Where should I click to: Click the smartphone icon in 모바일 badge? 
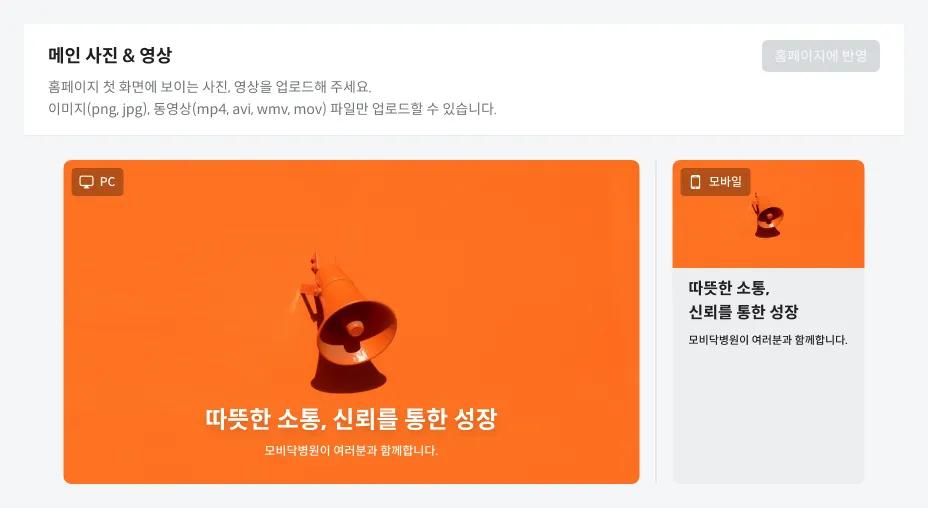[695, 182]
